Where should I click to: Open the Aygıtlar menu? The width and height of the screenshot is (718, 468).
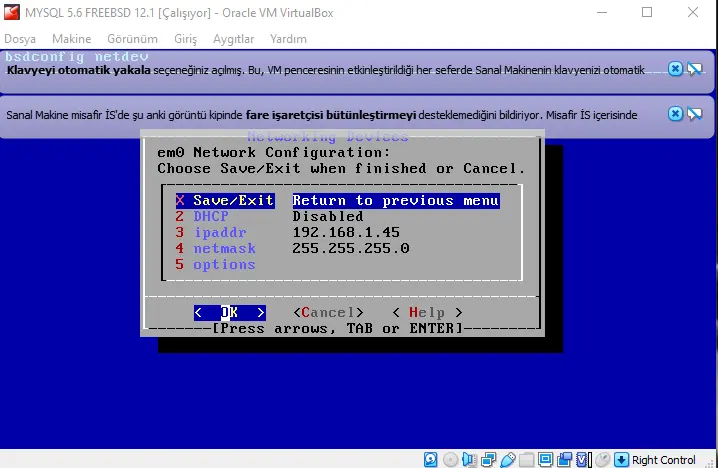(233, 38)
